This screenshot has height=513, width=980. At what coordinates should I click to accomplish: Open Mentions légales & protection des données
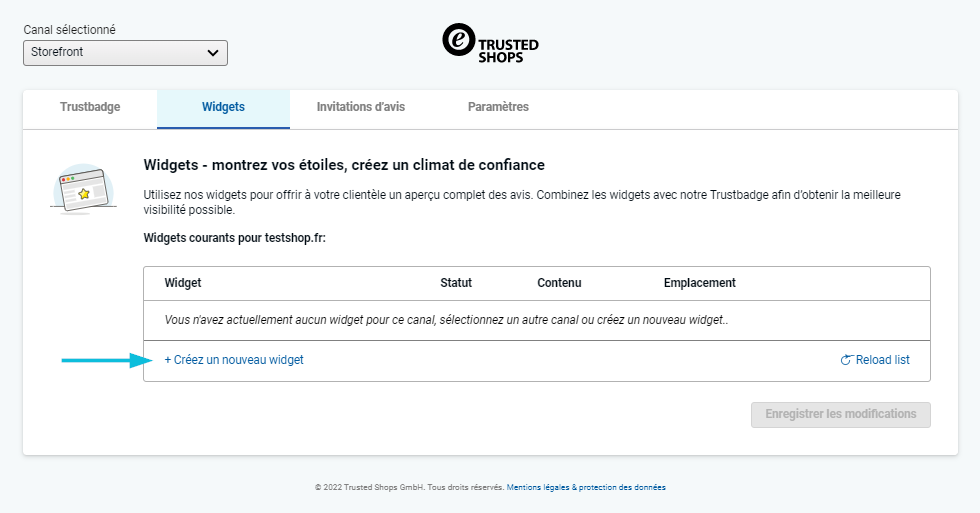pos(586,488)
